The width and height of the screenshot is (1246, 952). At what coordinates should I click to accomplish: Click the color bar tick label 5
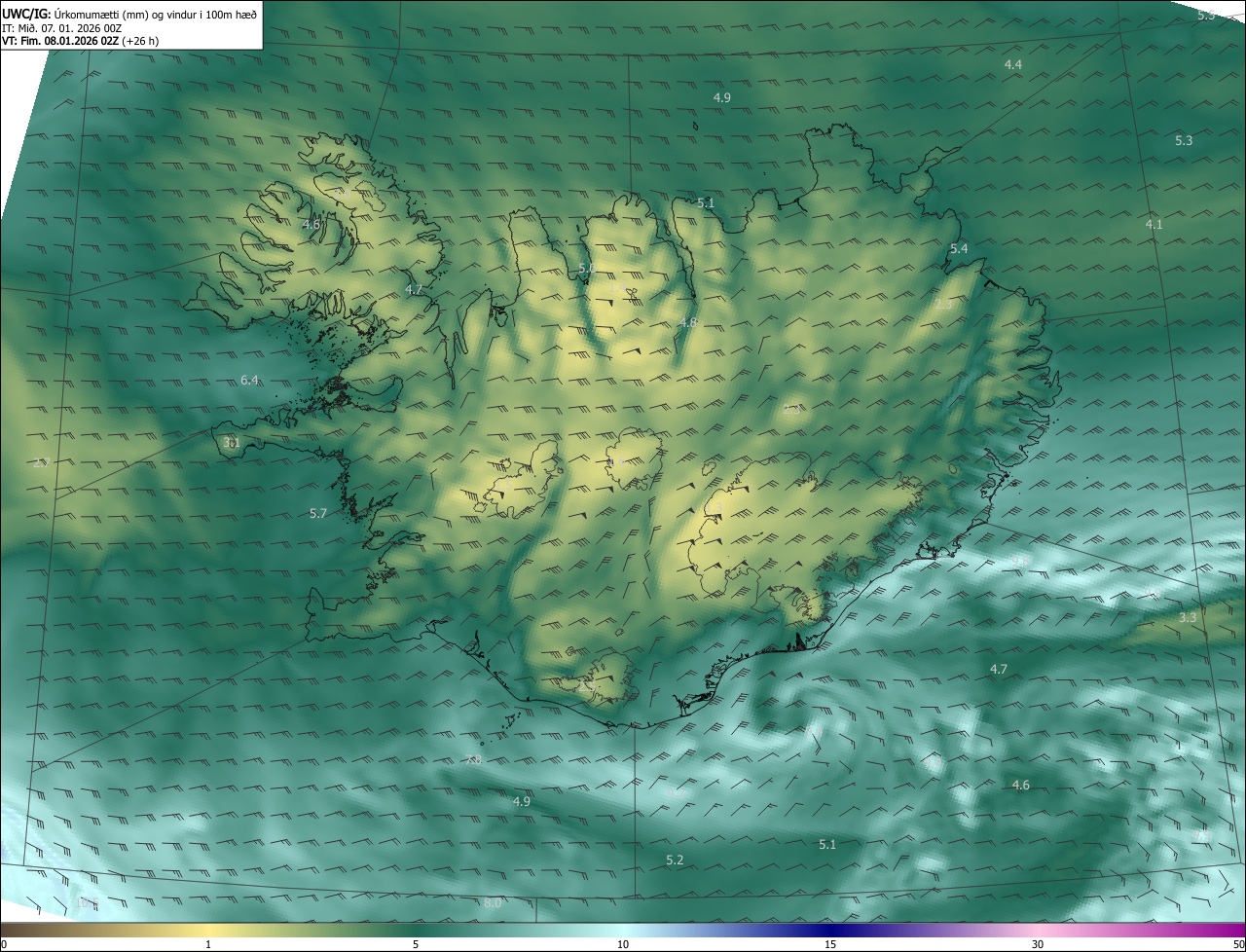416,945
